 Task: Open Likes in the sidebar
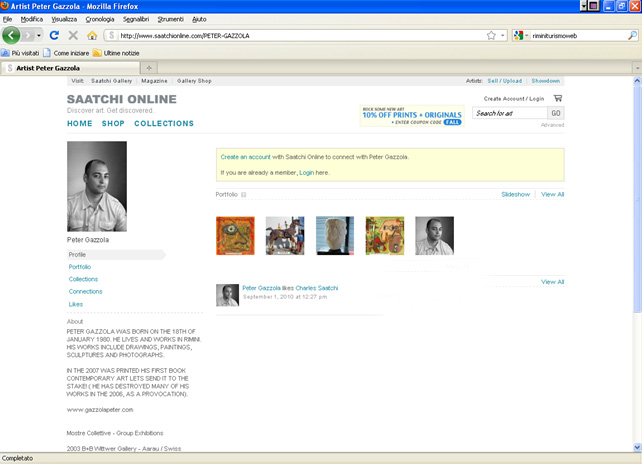click(76, 304)
